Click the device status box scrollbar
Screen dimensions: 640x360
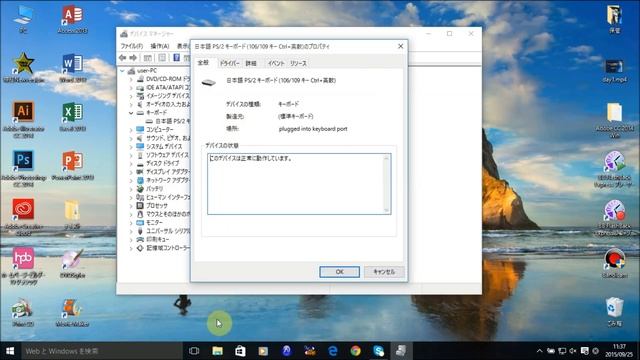[x=387, y=184]
